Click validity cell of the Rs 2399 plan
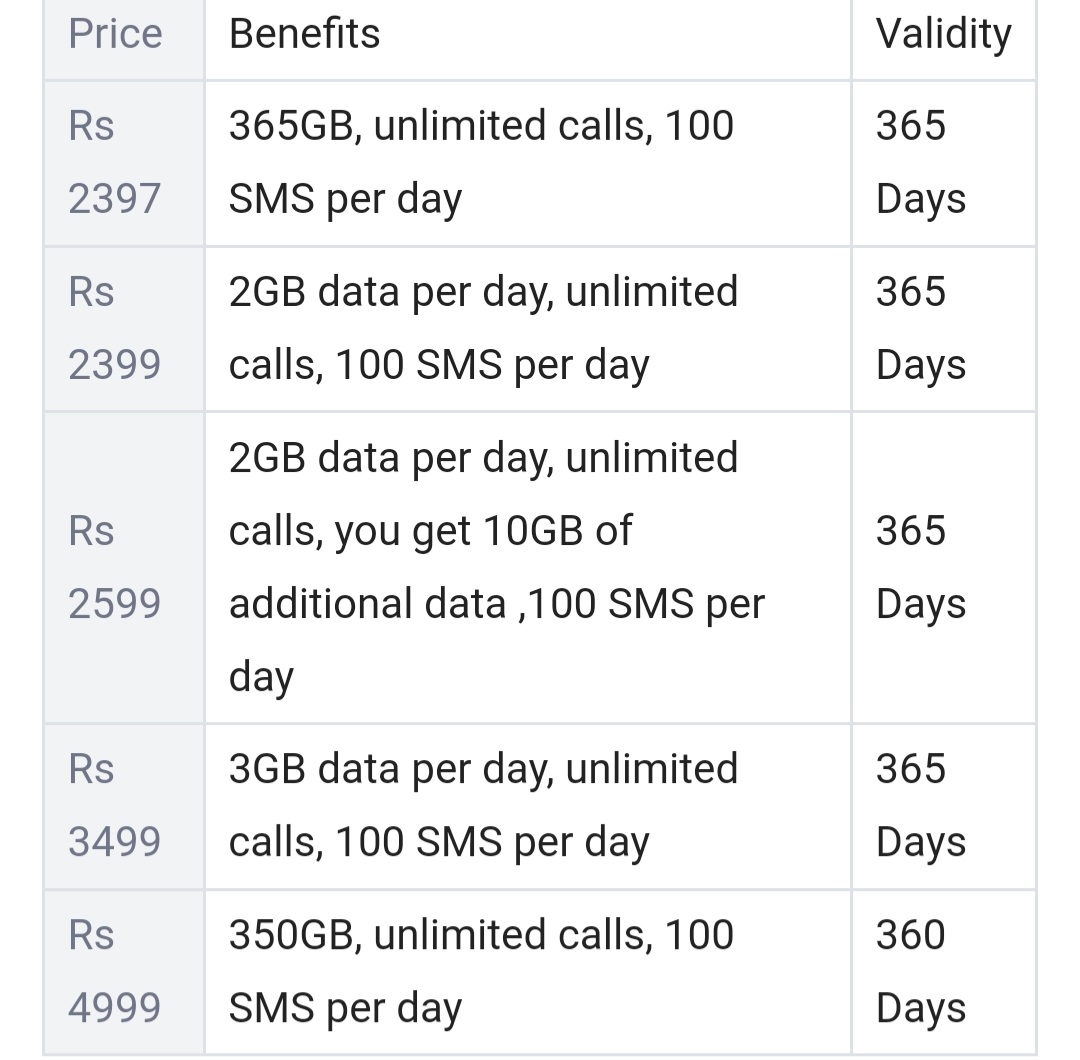This screenshot has width=1080, height=1060. coord(920,328)
